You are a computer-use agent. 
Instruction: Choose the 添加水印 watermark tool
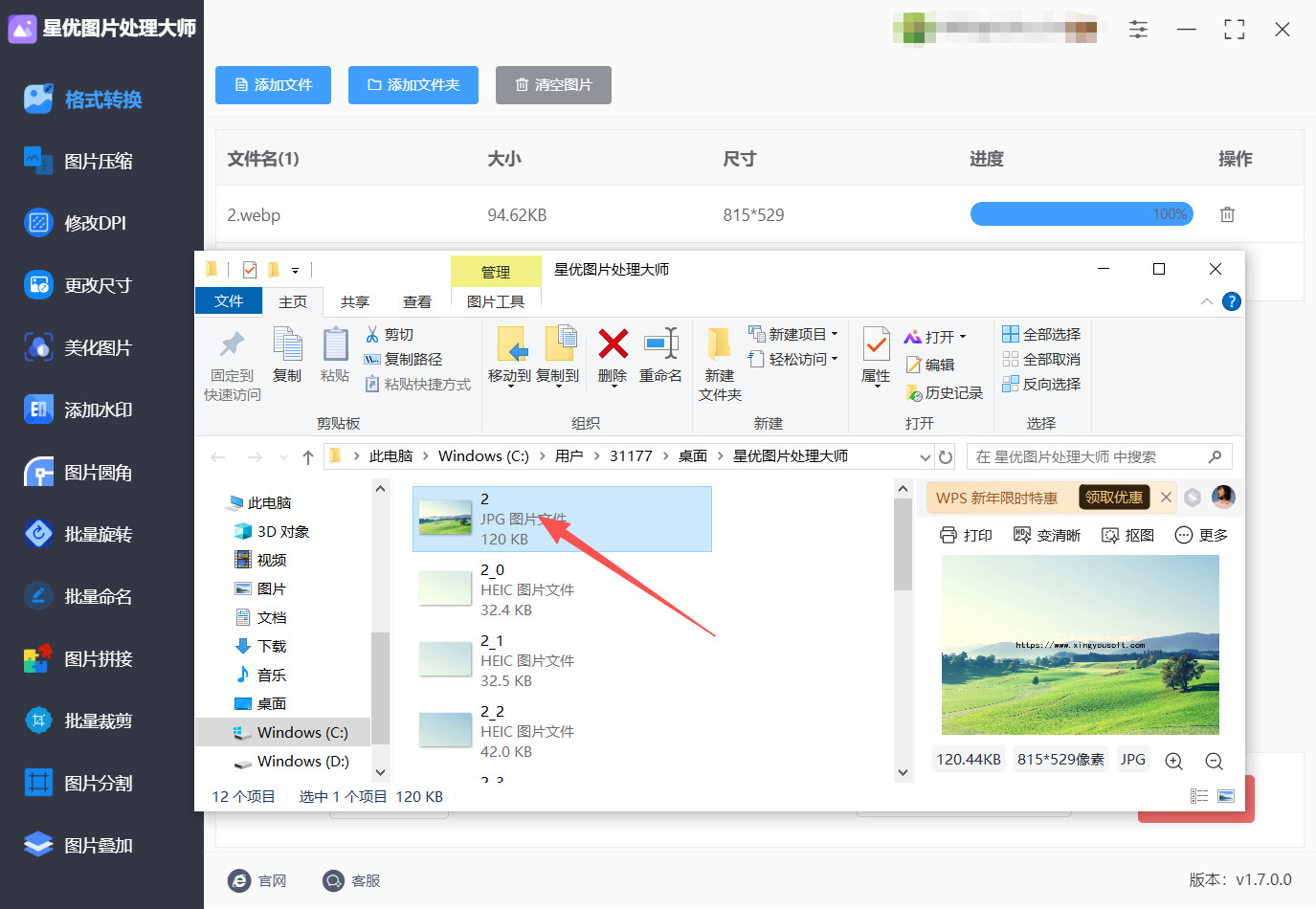pyautogui.click(x=79, y=410)
